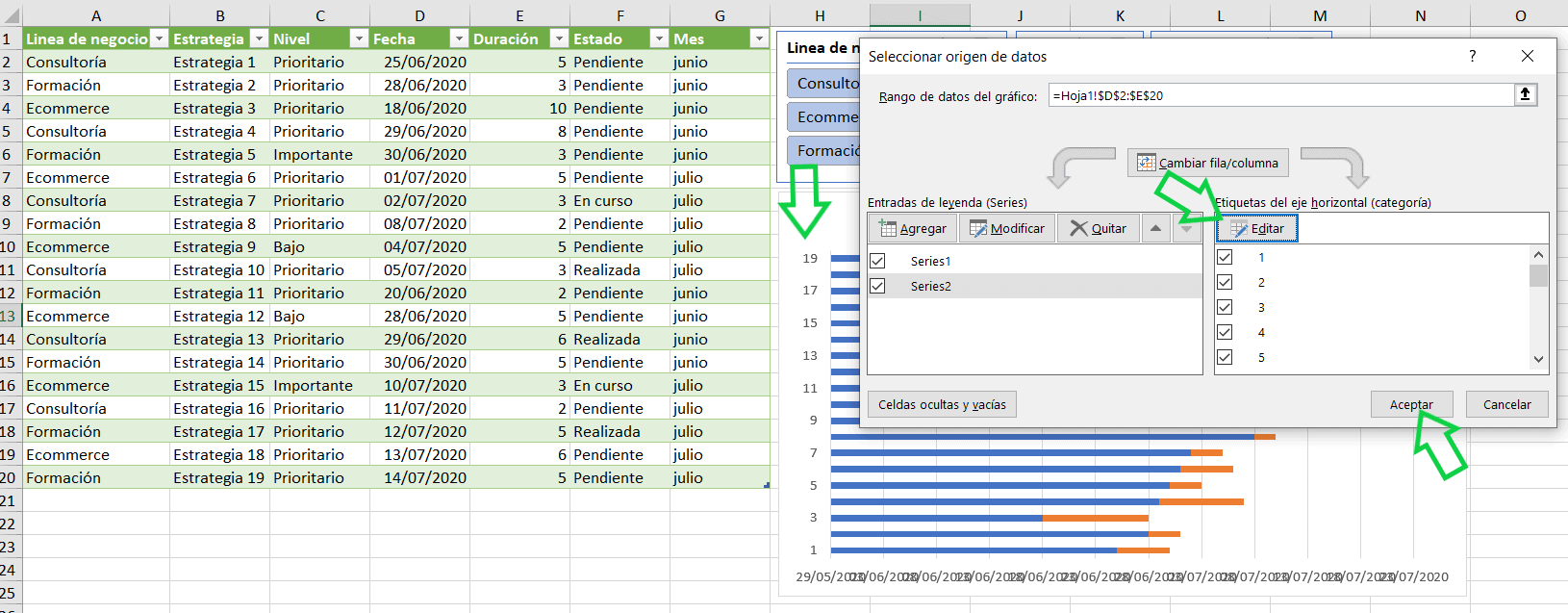Select column O header
The width and height of the screenshot is (1568, 613).
tap(1520, 15)
